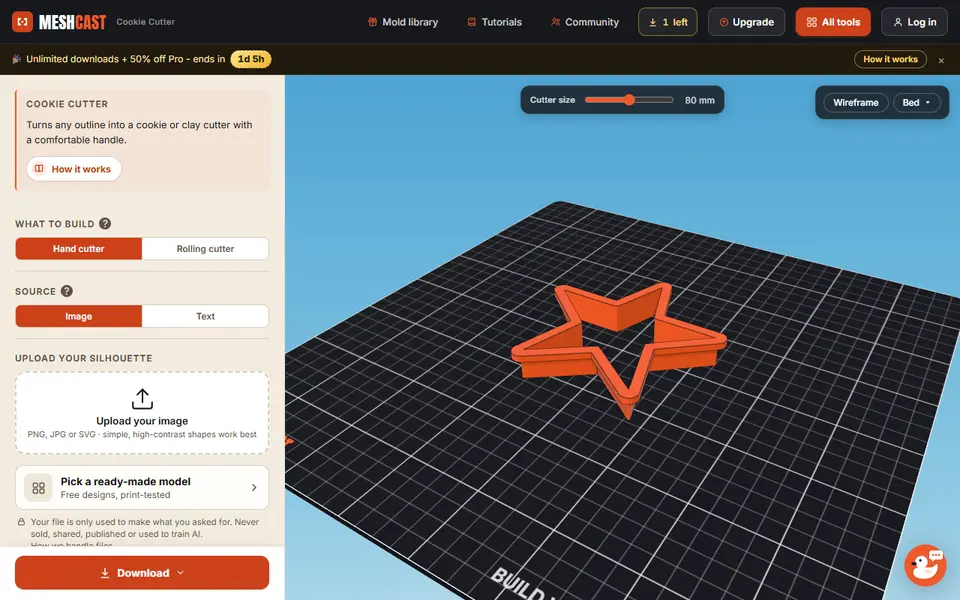The width and height of the screenshot is (960, 600).
Task: Open the Tutorials menu item
Action: click(x=495, y=22)
